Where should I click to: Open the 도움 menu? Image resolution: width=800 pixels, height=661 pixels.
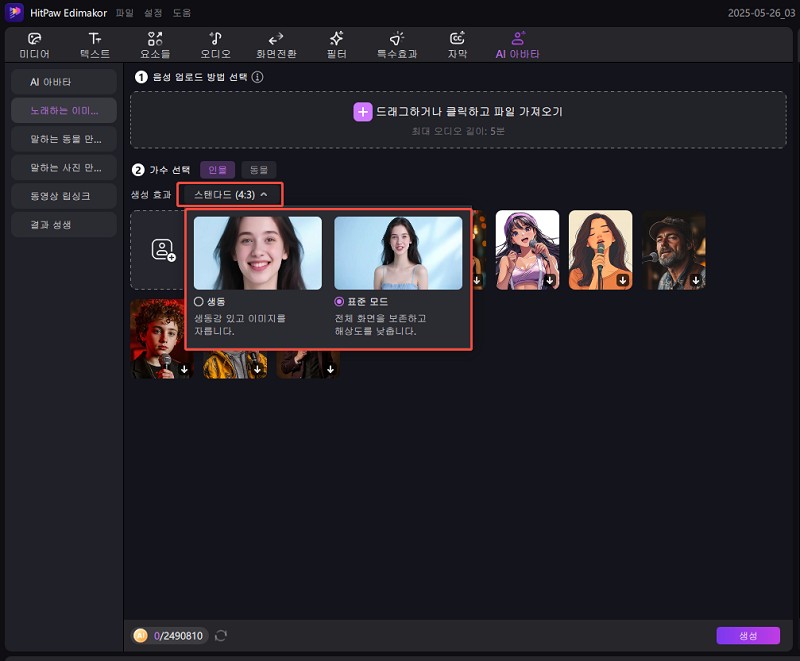(182, 13)
